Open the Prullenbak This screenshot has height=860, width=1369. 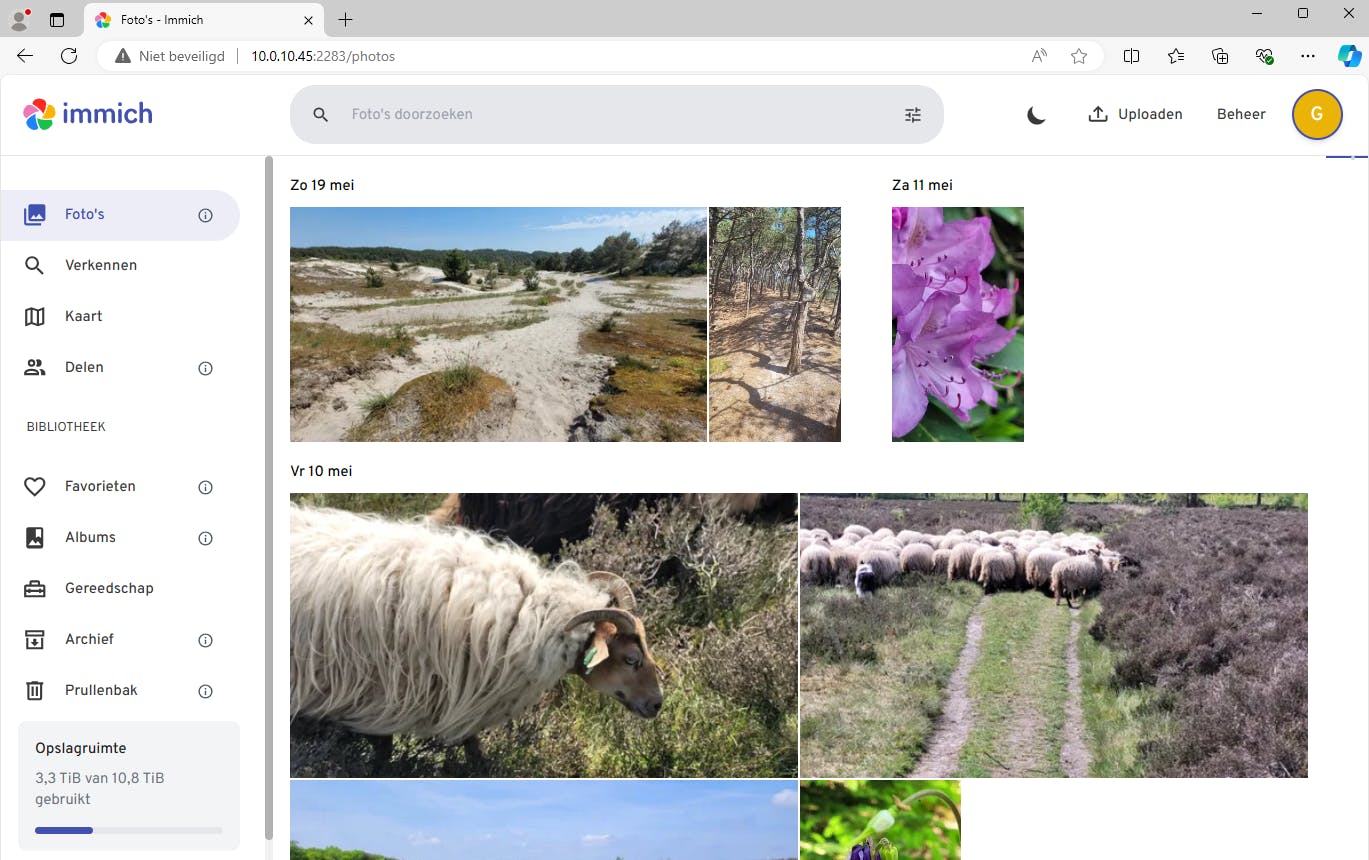click(100, 690)
